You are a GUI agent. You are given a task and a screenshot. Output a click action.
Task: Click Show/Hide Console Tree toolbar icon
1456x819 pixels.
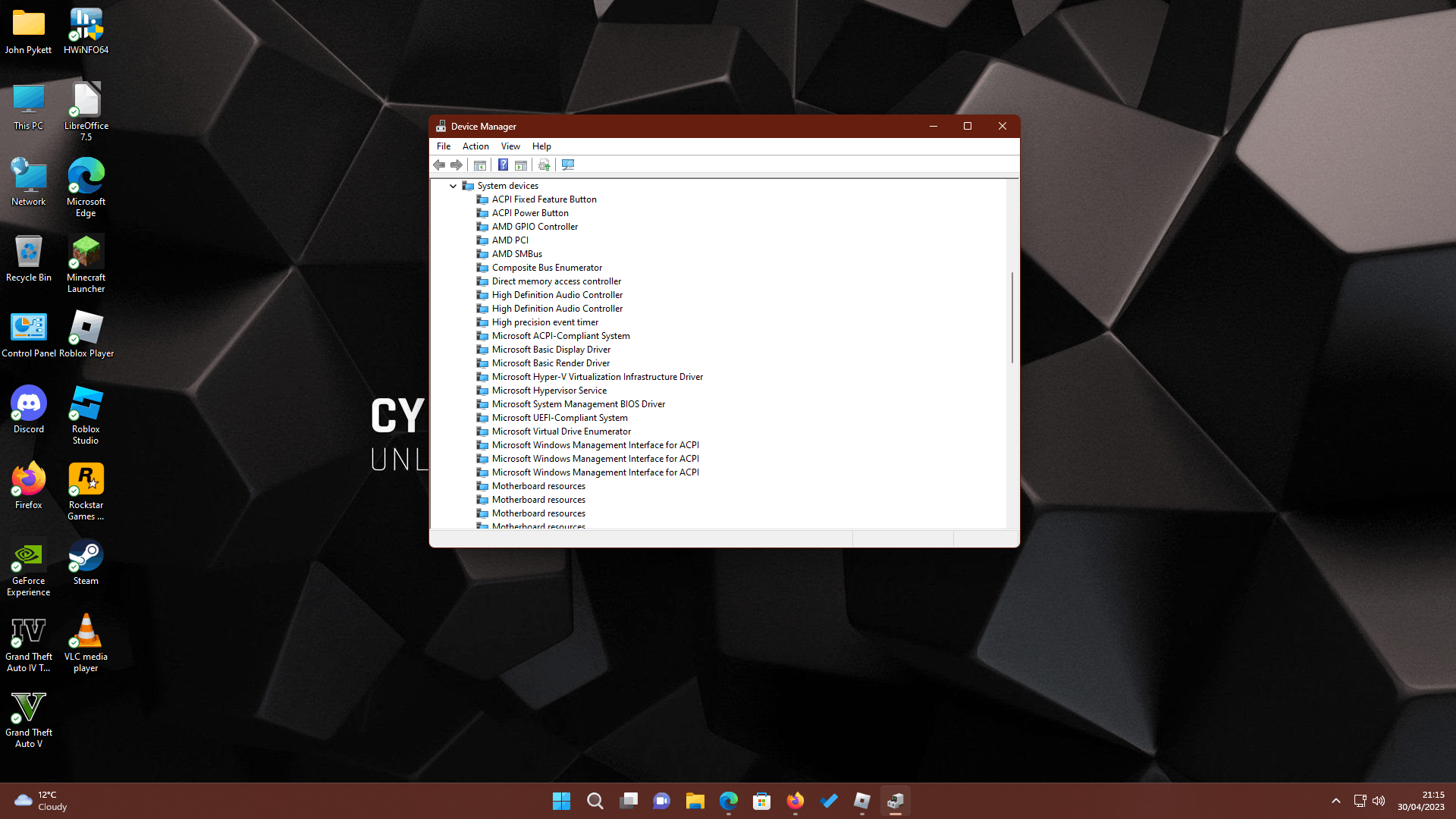point(480,165)
